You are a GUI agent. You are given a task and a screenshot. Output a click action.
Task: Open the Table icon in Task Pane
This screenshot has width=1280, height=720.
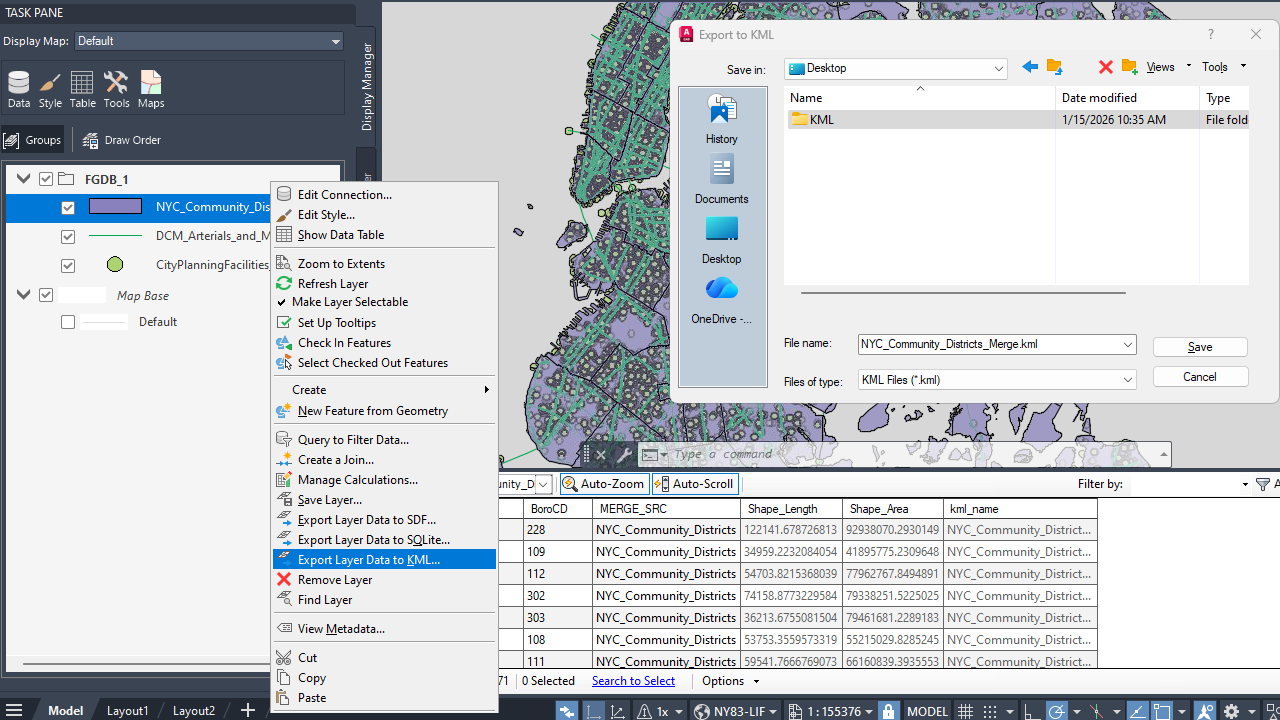click(x=82, y=89)
